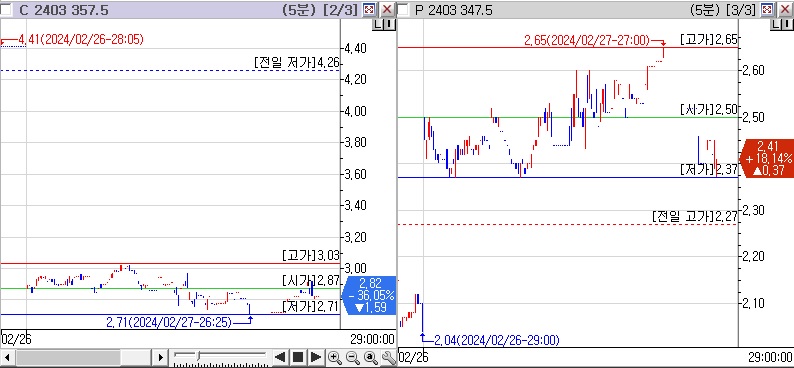Viewport: 794px width, 368px height.
Task: Click the left arrow of horizontal scrollbar
Action: [x=7, y=357]
